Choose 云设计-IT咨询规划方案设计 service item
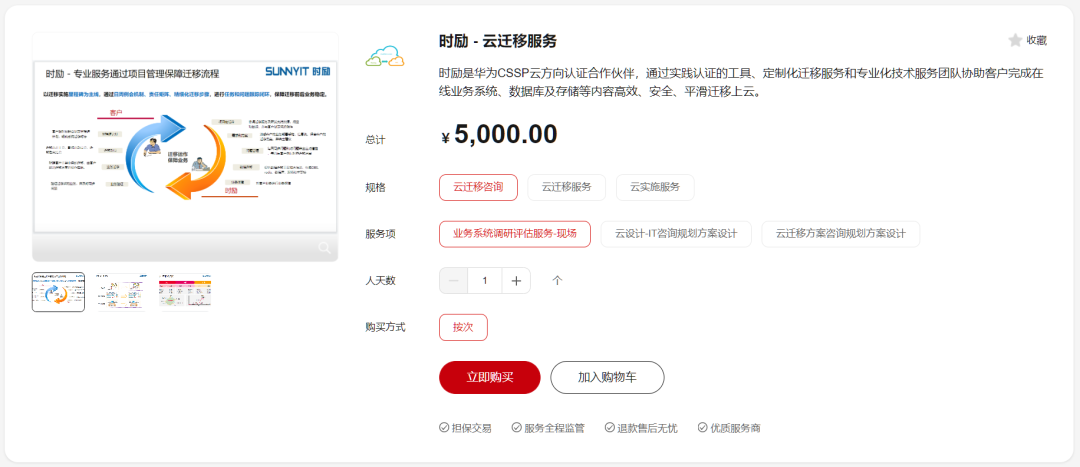This screenshot has width=1080, height=467. click(x=676, y=234)
